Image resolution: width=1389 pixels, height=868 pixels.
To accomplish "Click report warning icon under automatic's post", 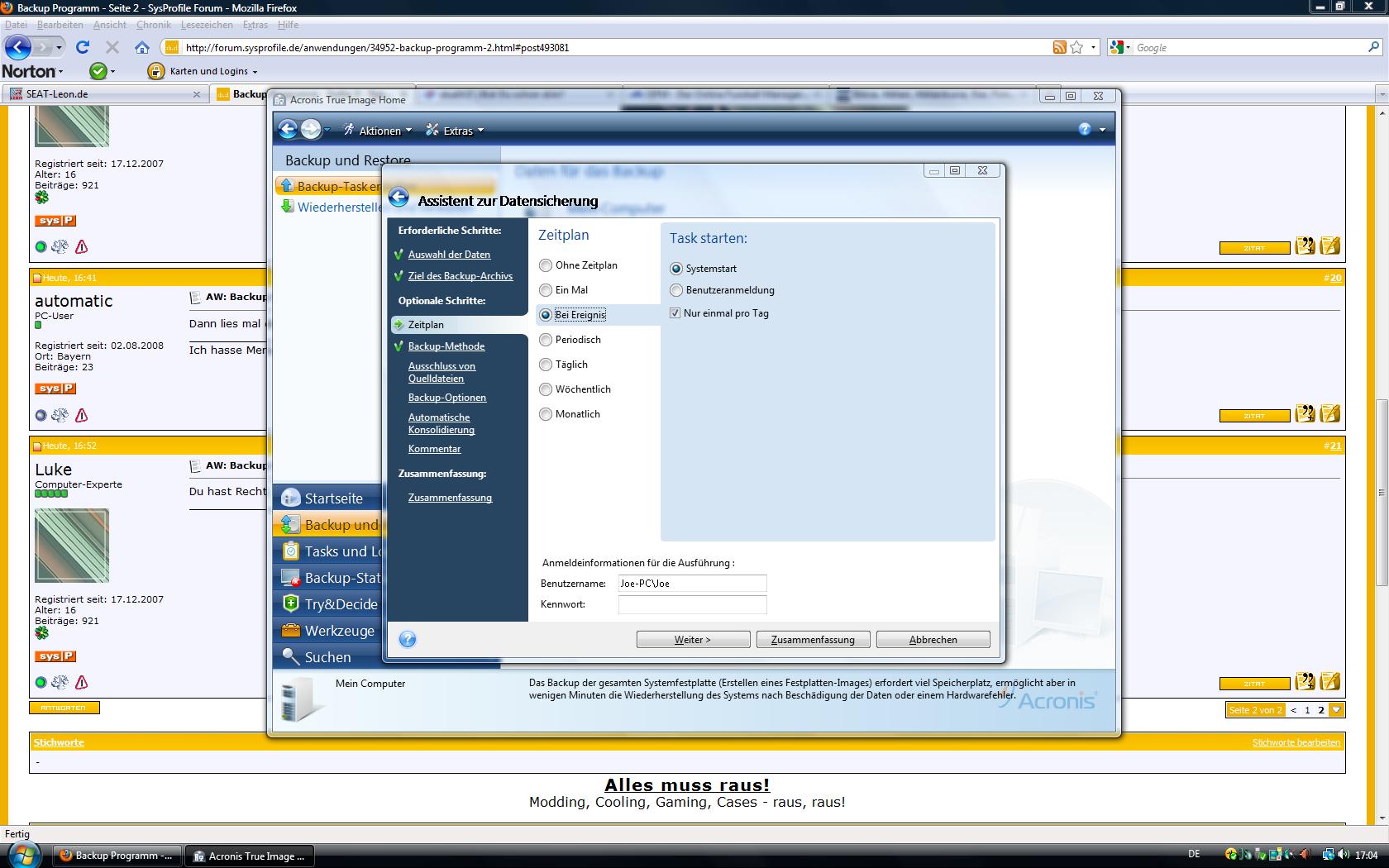I will [81, 415].
